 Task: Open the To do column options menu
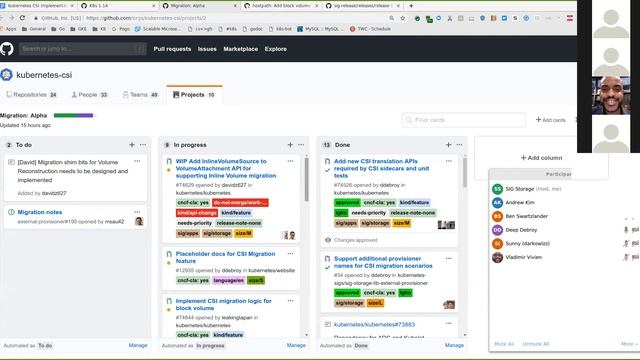[143, 145]
